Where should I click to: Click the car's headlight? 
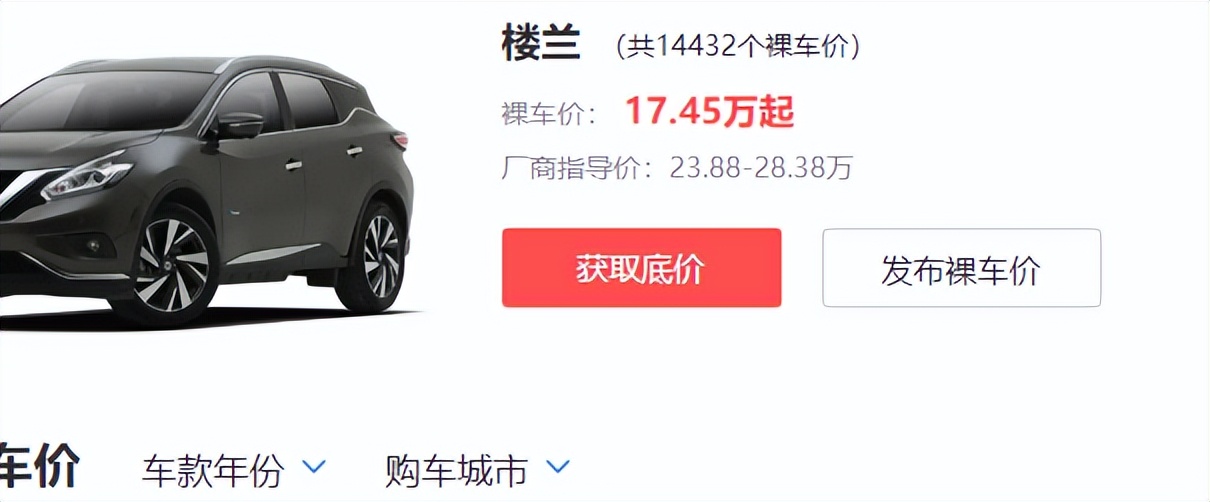tap(85, 176)
